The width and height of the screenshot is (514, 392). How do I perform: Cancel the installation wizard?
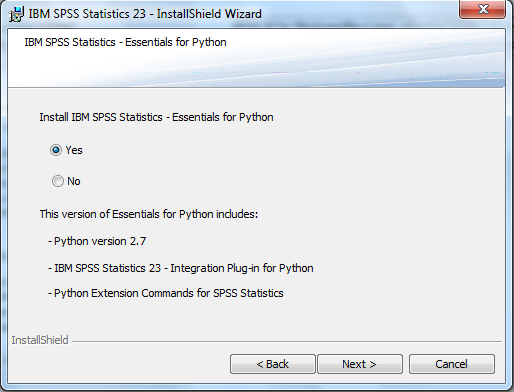coord(452,364)
